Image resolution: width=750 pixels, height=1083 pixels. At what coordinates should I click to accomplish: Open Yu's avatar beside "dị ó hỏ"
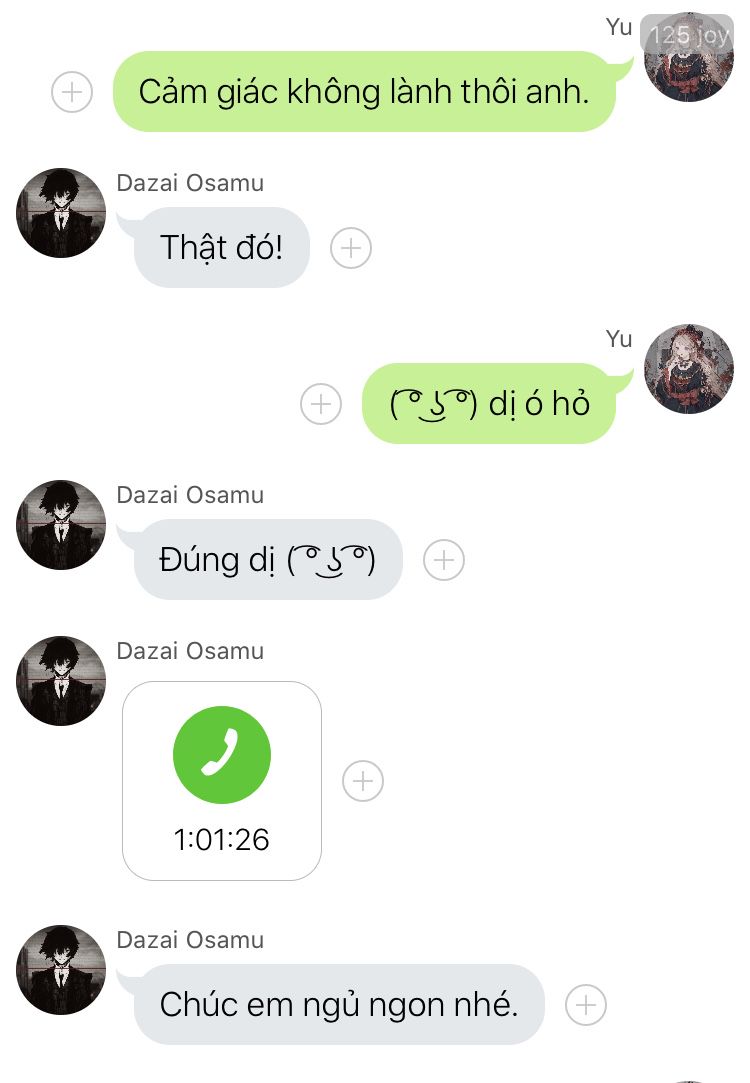coord(689,369)
